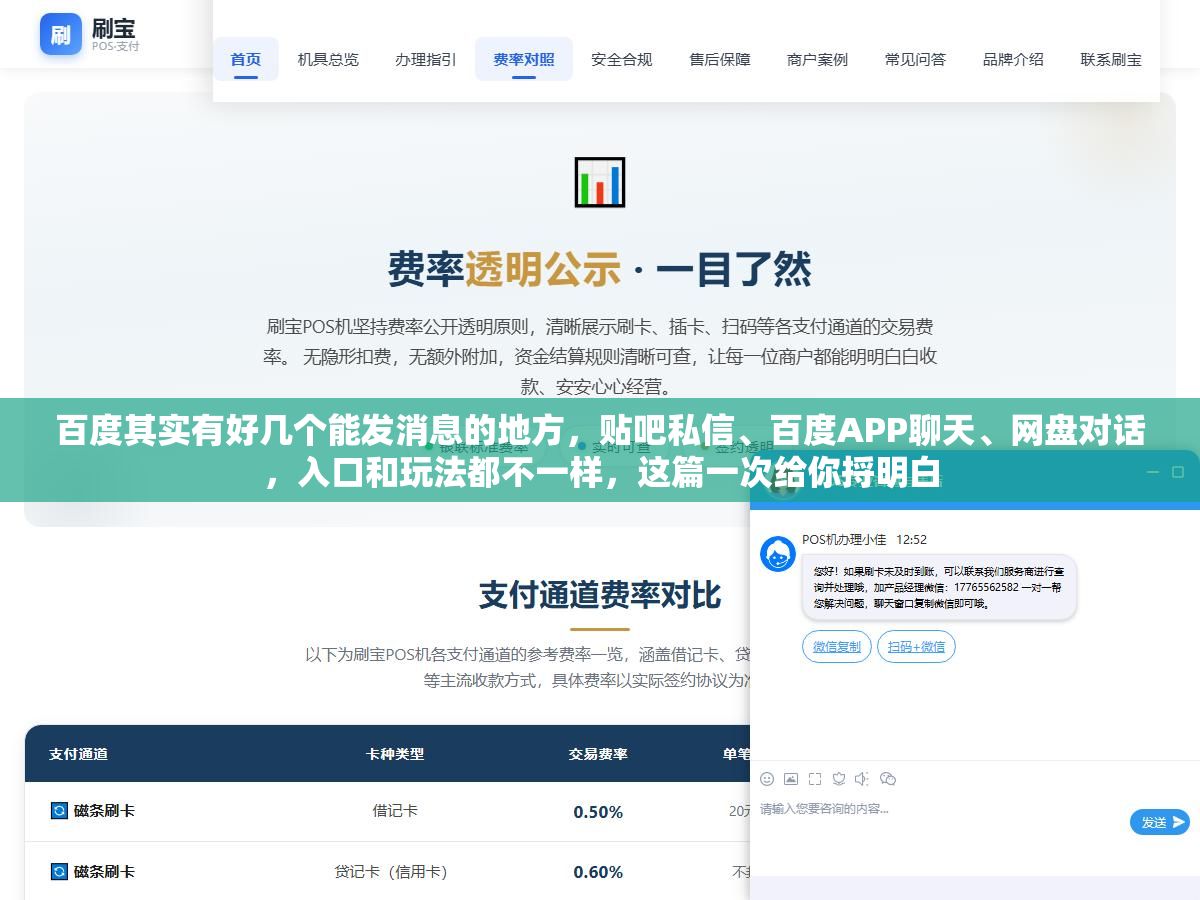Screen dimensions: 1200x900
Task: Click the 卡种类型 column header
Action: (395, 754)
